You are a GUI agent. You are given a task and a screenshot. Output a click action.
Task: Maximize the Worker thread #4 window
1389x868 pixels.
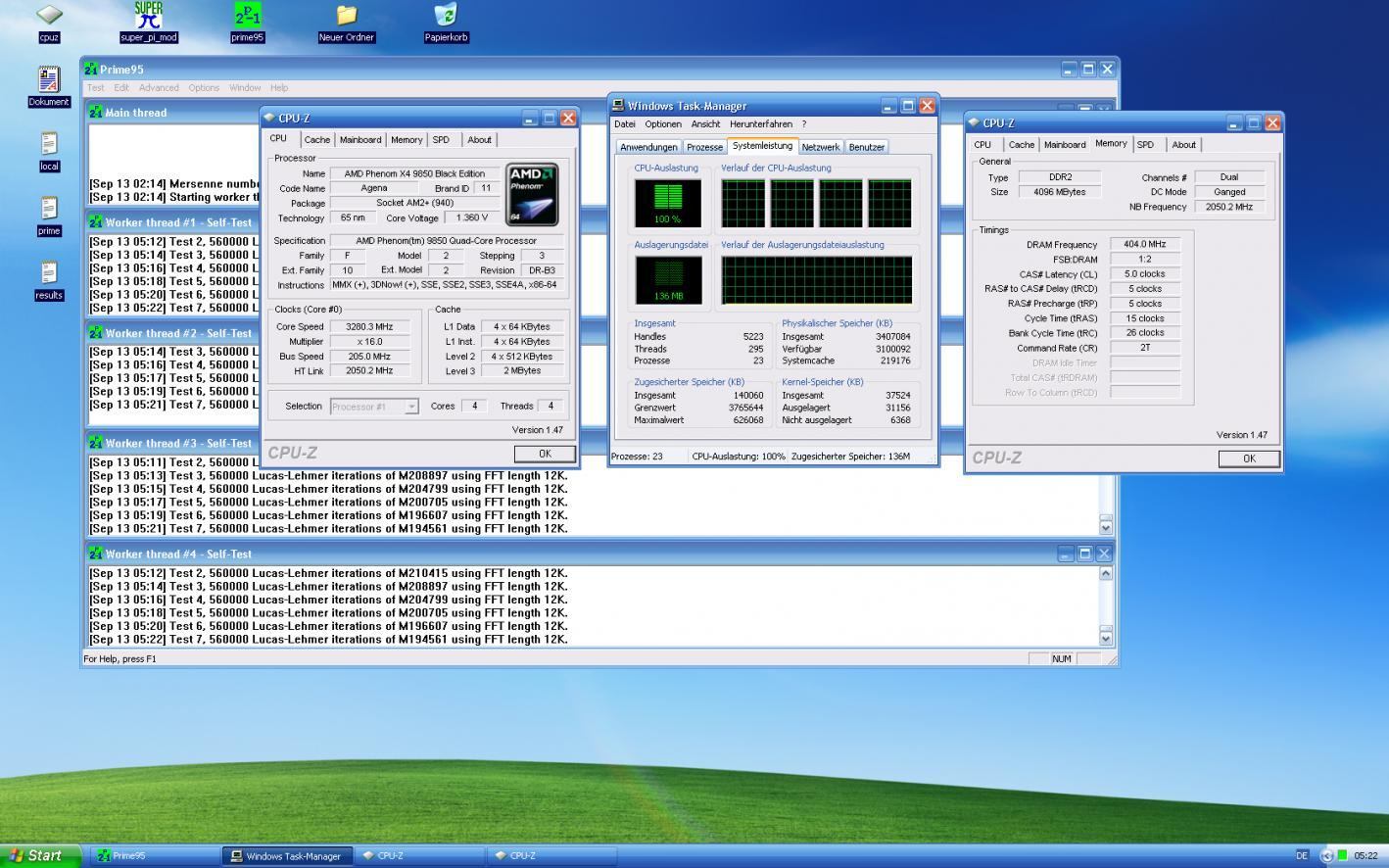coord(1084,555)
